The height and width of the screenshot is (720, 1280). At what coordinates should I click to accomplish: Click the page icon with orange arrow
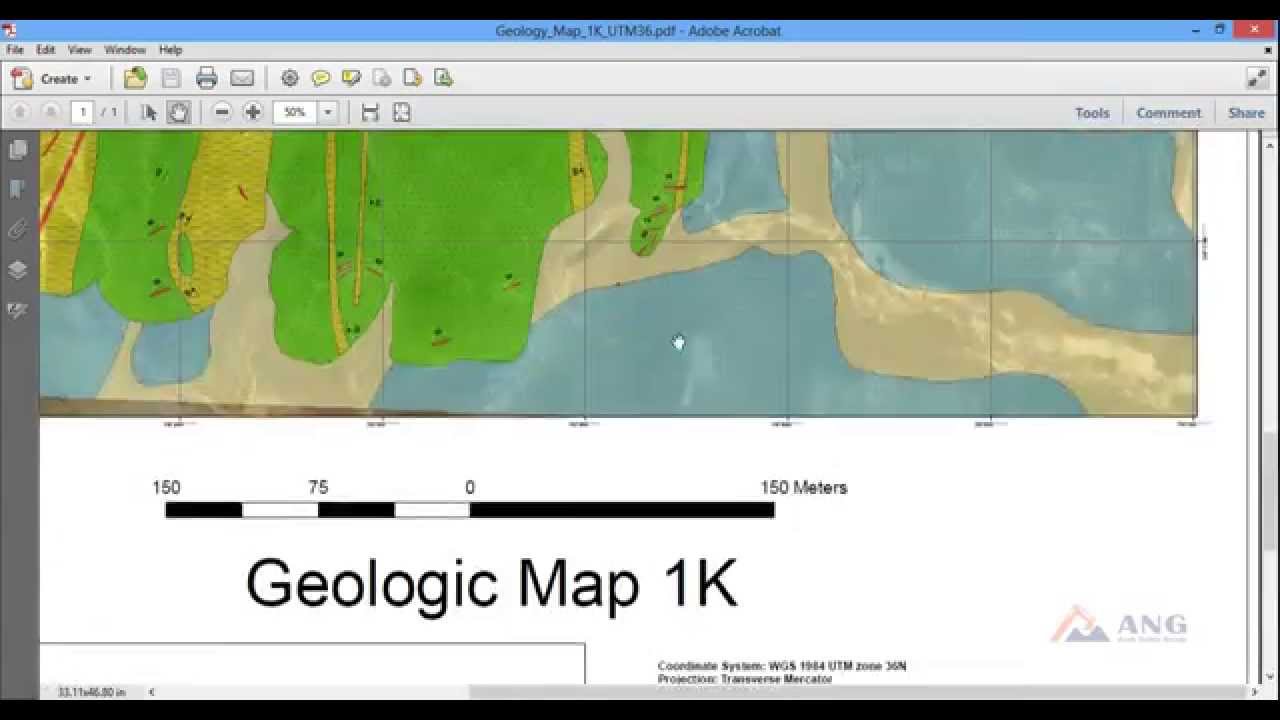412,78
